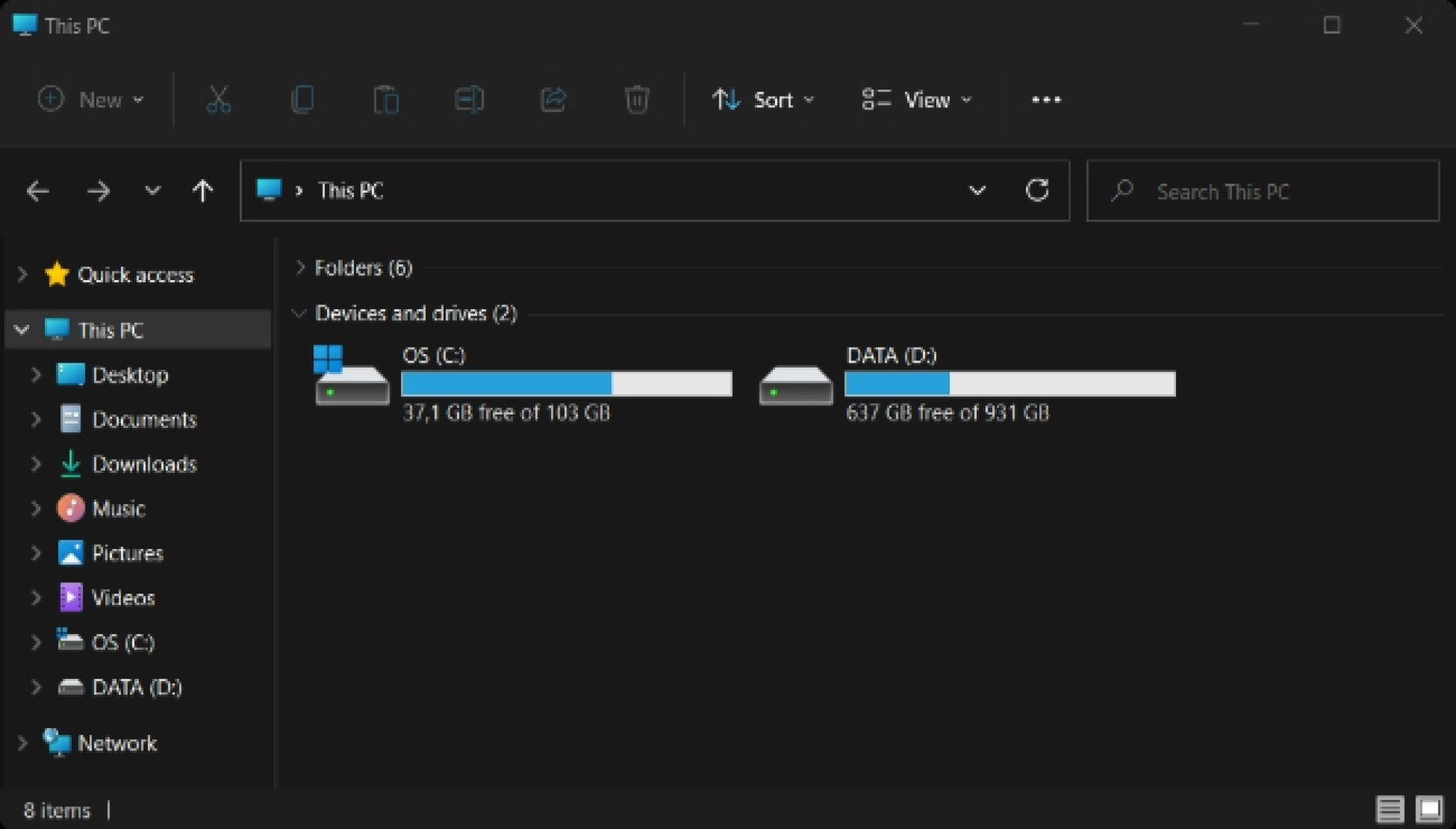Copy using the copy icon in the toolbar

click(x=301, y=100)
